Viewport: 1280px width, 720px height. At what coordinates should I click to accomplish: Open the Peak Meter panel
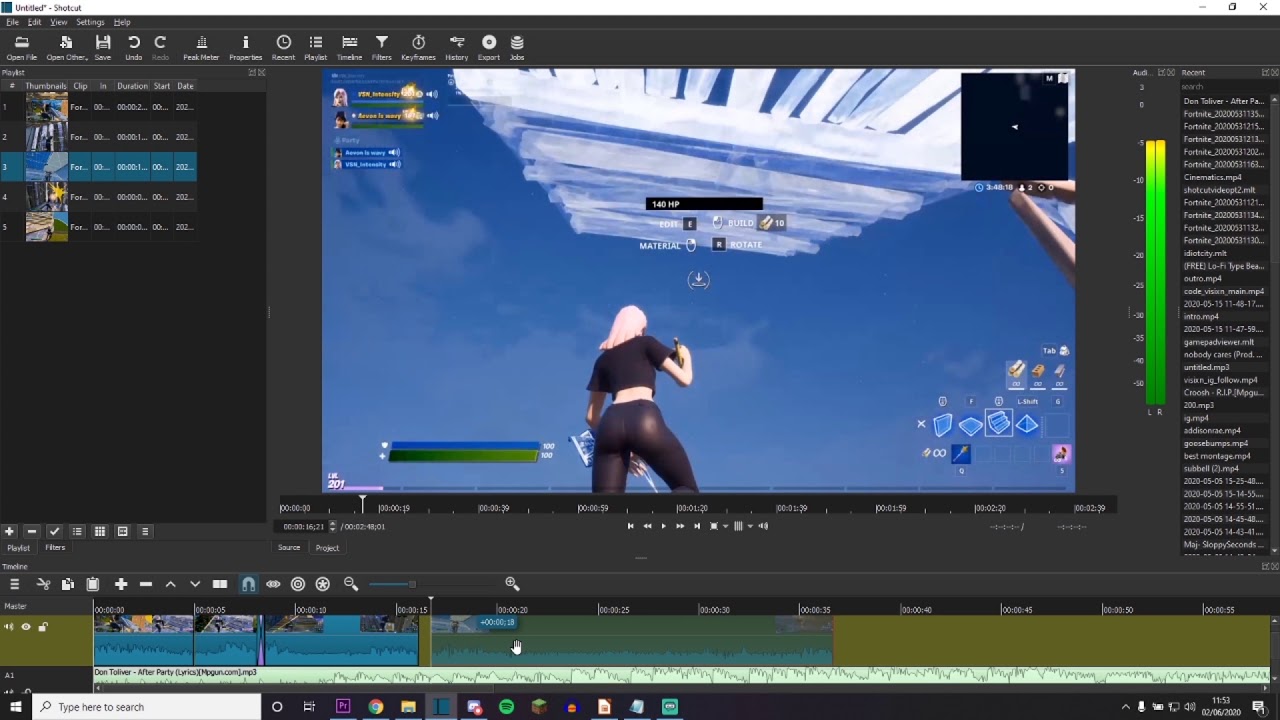click(201, 48)
